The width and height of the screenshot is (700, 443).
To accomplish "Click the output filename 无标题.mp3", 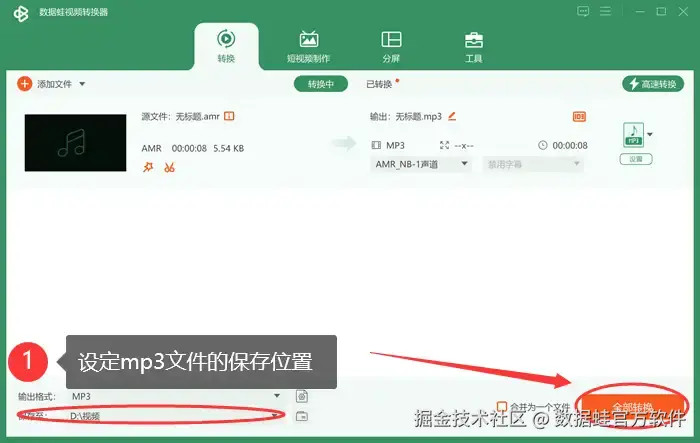I will click(419, 117).
